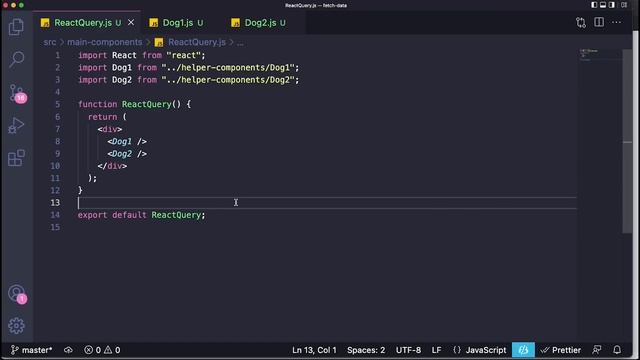Click the Ln 13, Col 1 indicator
The image size is (640, 360).
point(314,350)
